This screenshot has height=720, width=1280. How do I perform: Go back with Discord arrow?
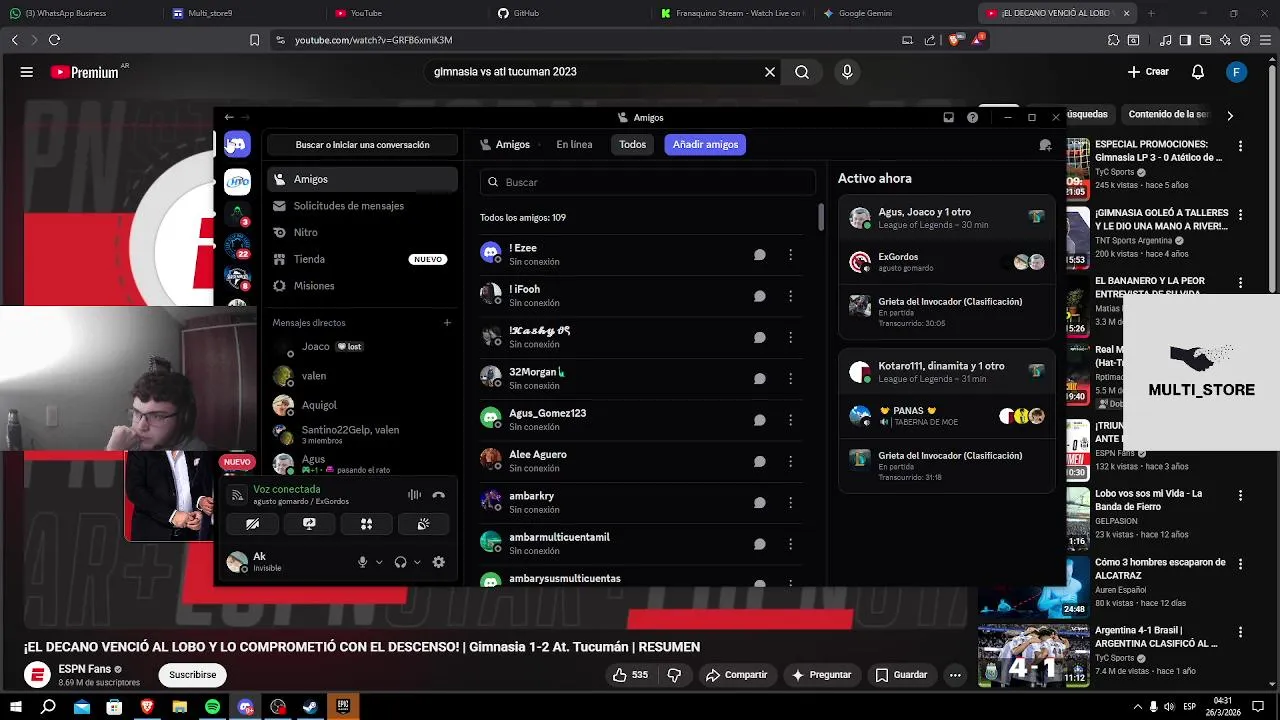(229, 117)
